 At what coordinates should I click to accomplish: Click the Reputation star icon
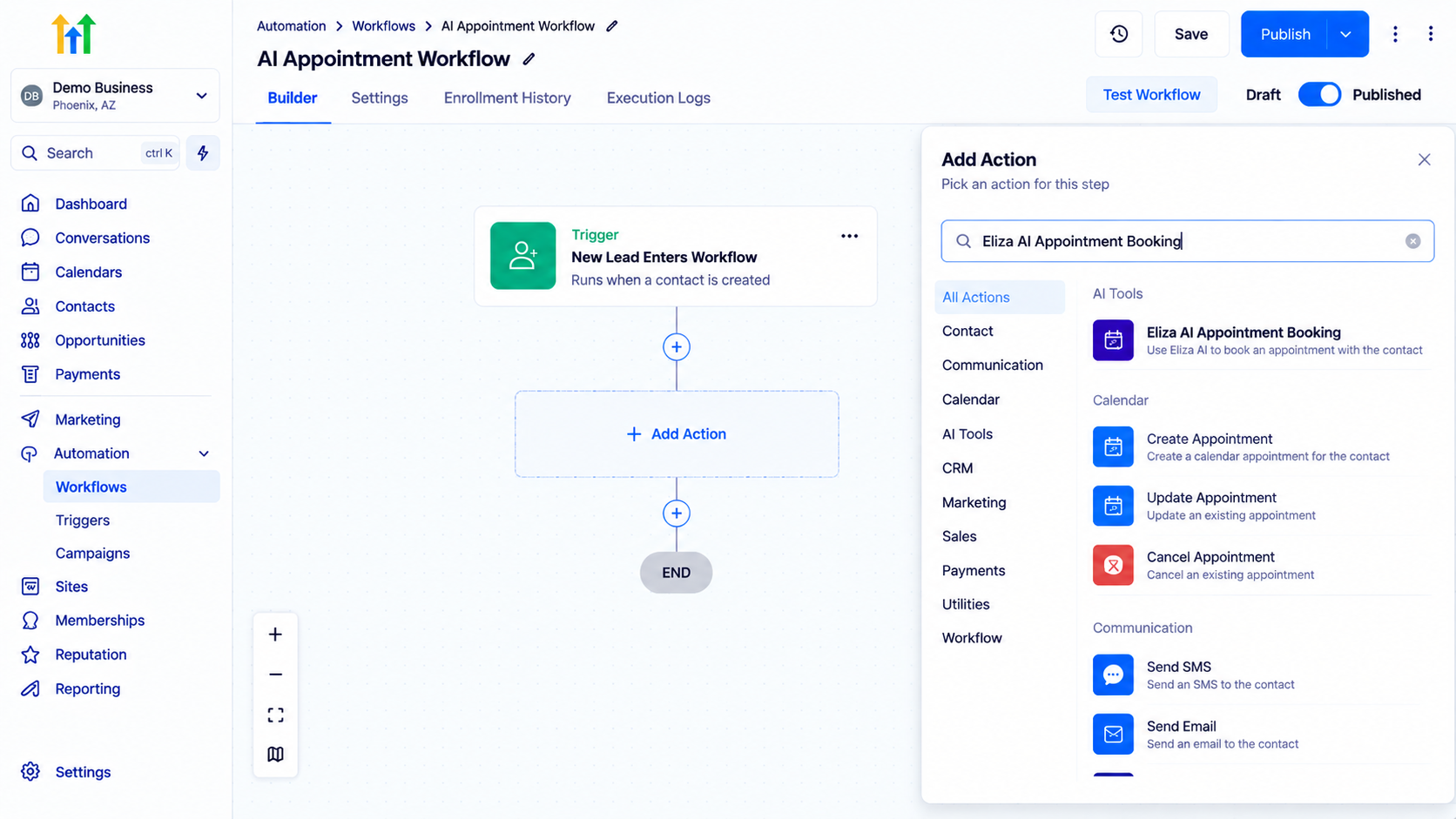(30, 655)
